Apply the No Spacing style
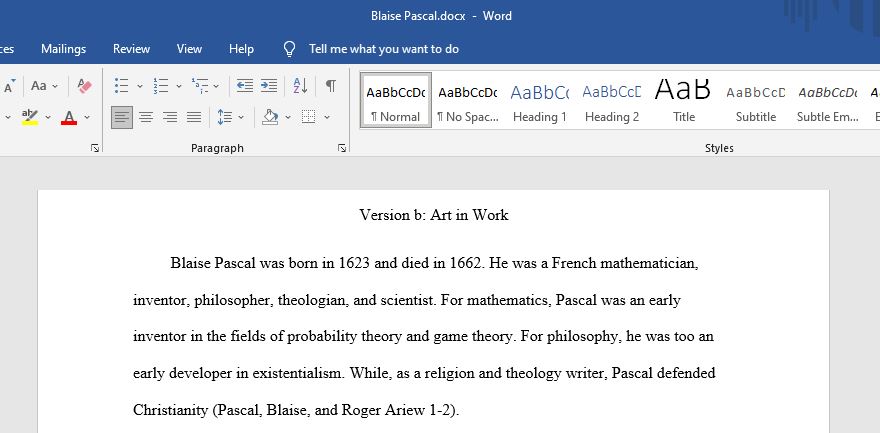880x433 pixels. coord(468,100)
